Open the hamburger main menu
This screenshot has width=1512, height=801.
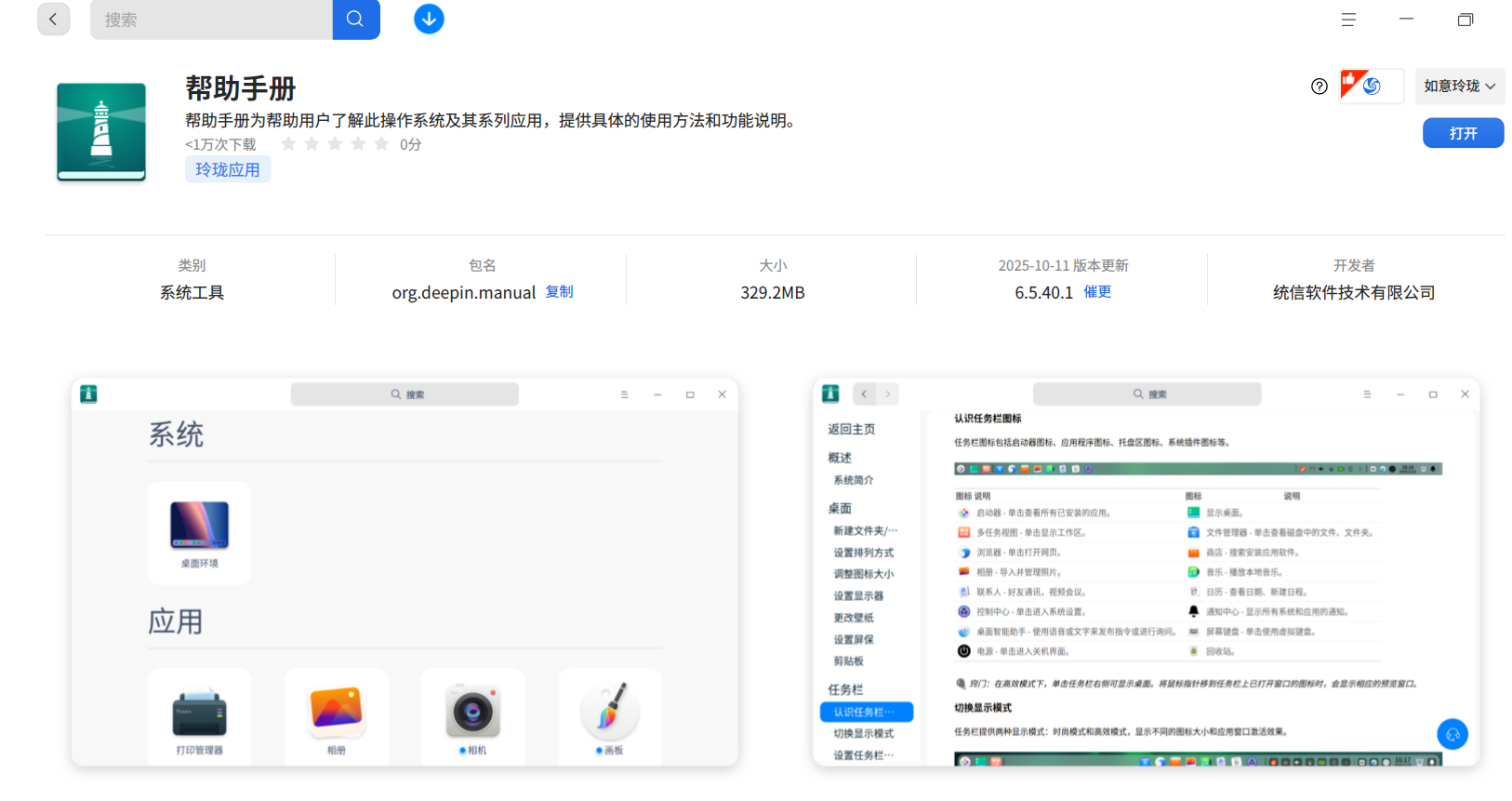pyautogui.click(x=1348, y=20)
